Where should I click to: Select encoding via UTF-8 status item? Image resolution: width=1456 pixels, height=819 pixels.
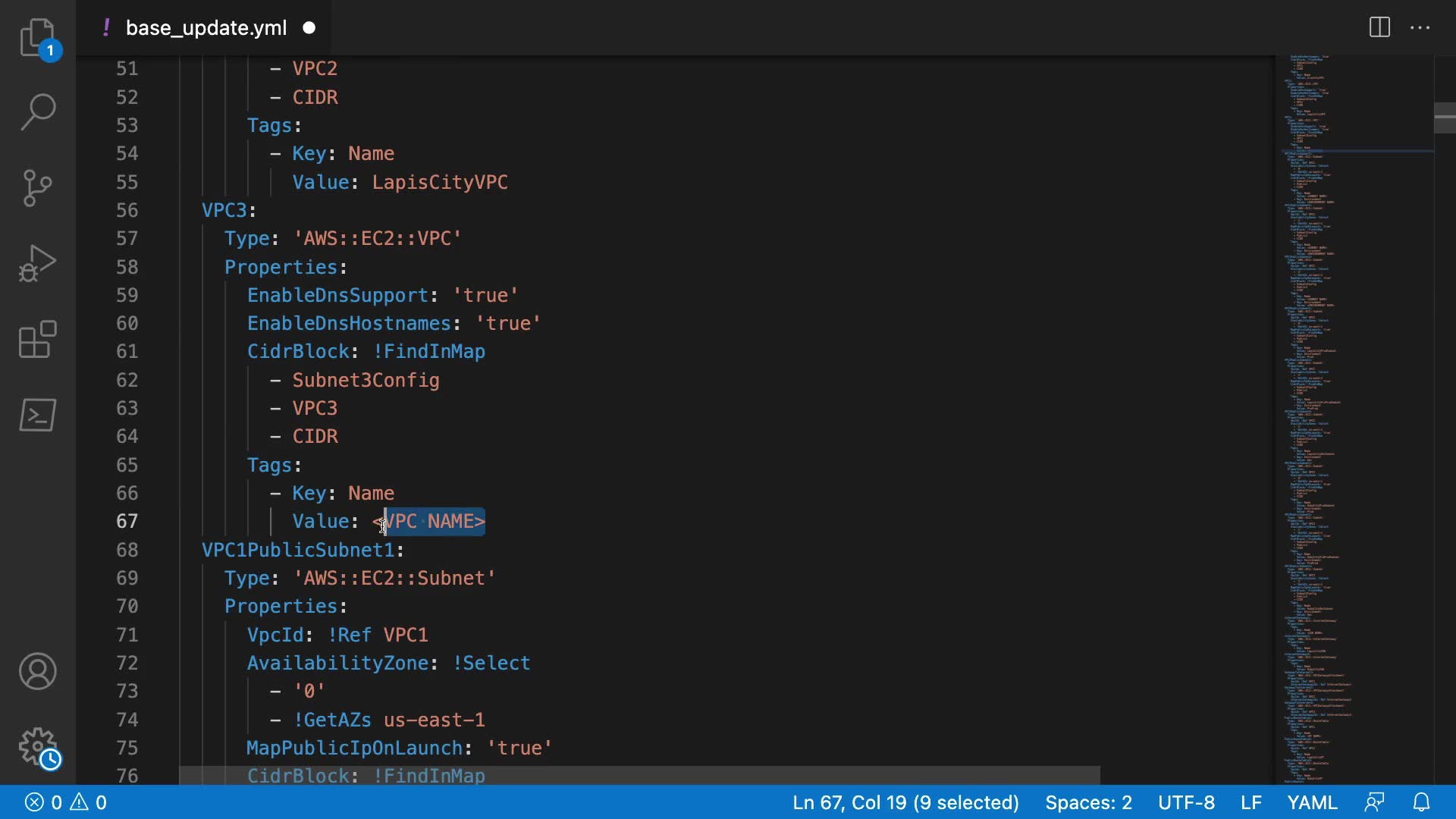click(1186, 802)
